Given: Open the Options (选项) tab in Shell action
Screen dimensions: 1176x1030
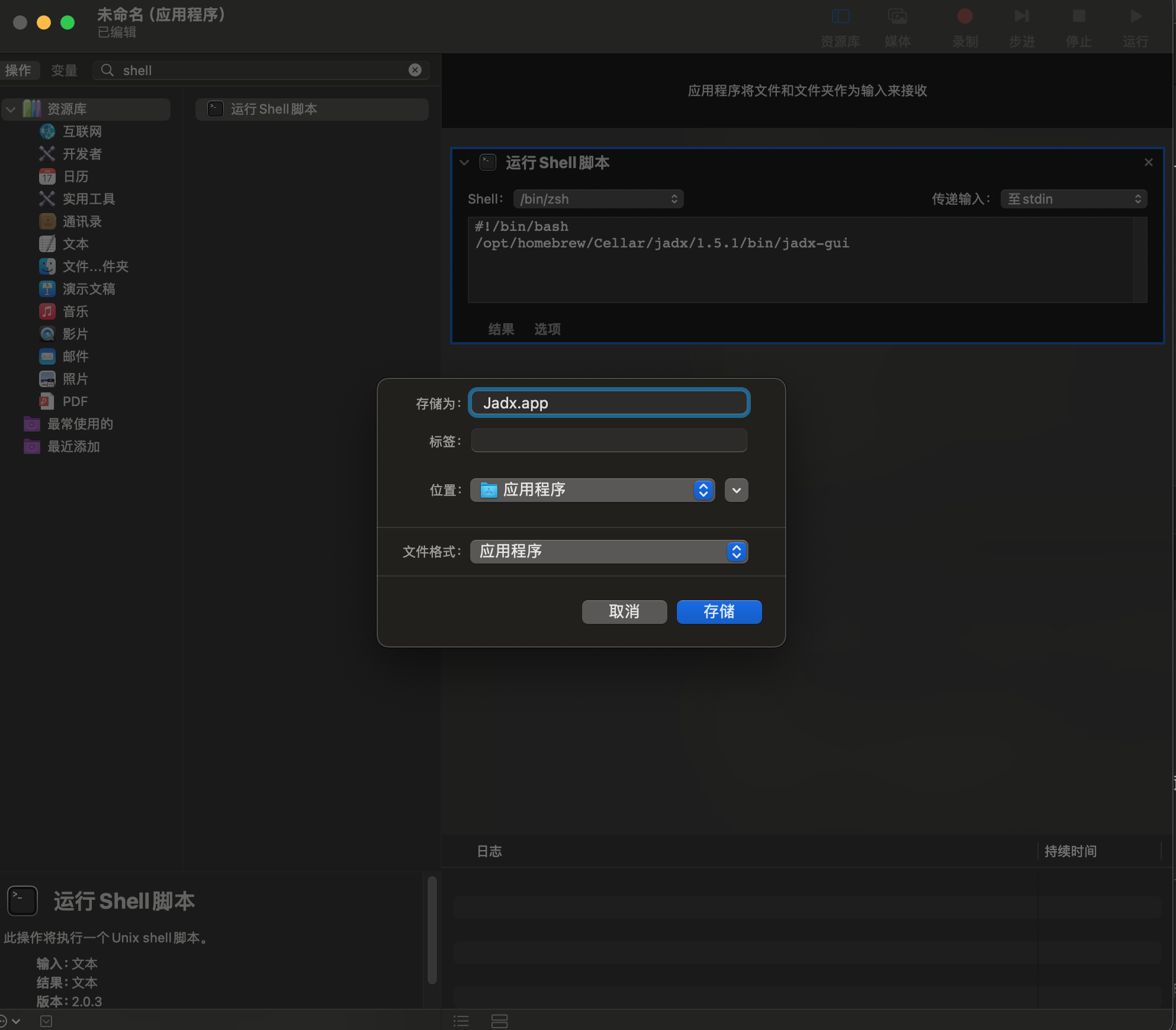Looking at the screenshot, I should (x=547, y=329).
